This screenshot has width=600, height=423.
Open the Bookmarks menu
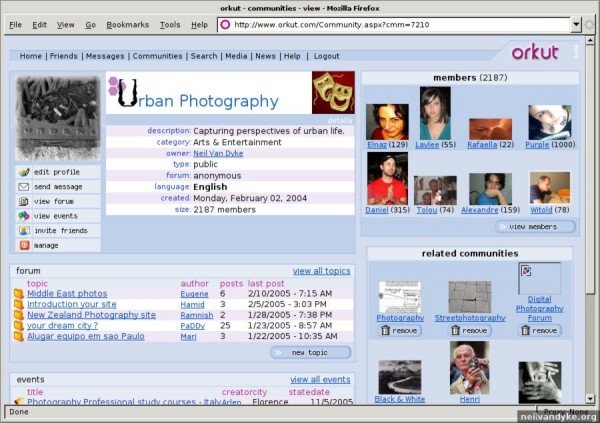[x=127, y=24]
